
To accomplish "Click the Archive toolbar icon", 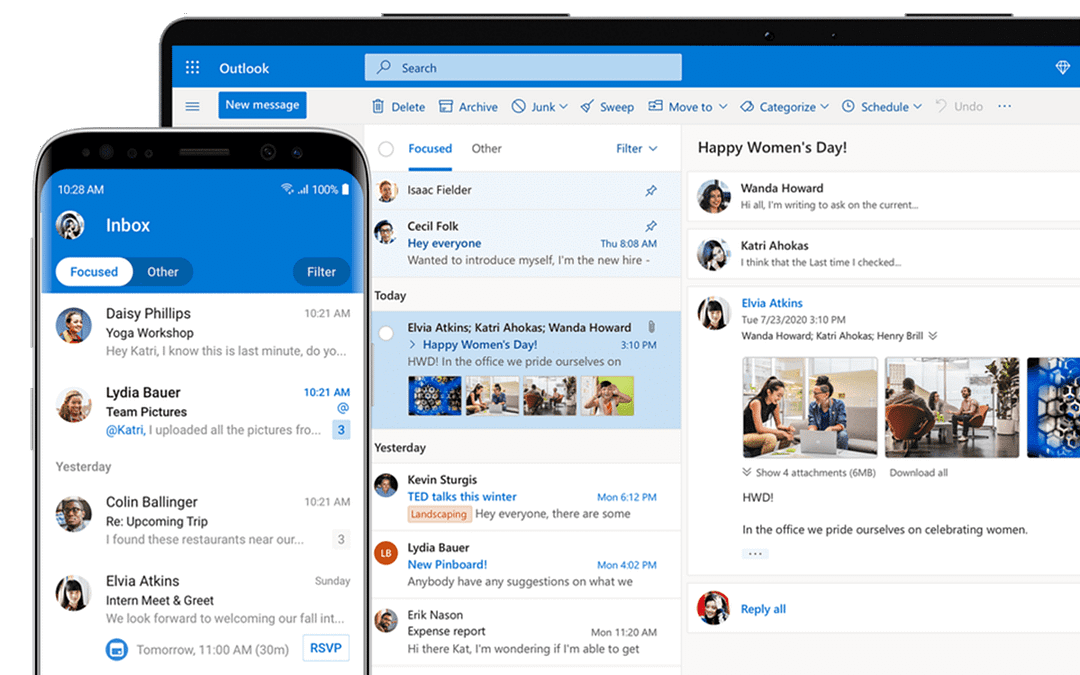I will (446, 106).
